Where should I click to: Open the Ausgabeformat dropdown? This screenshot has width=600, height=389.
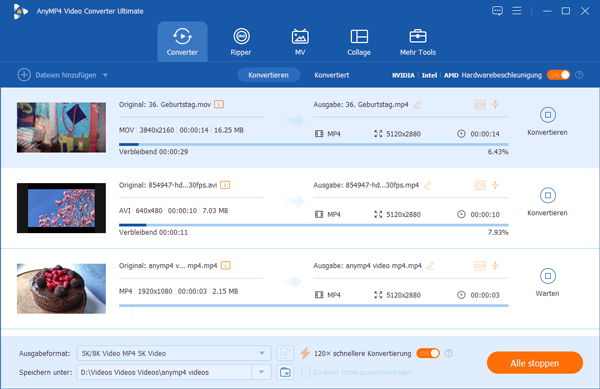coord(174,353)
